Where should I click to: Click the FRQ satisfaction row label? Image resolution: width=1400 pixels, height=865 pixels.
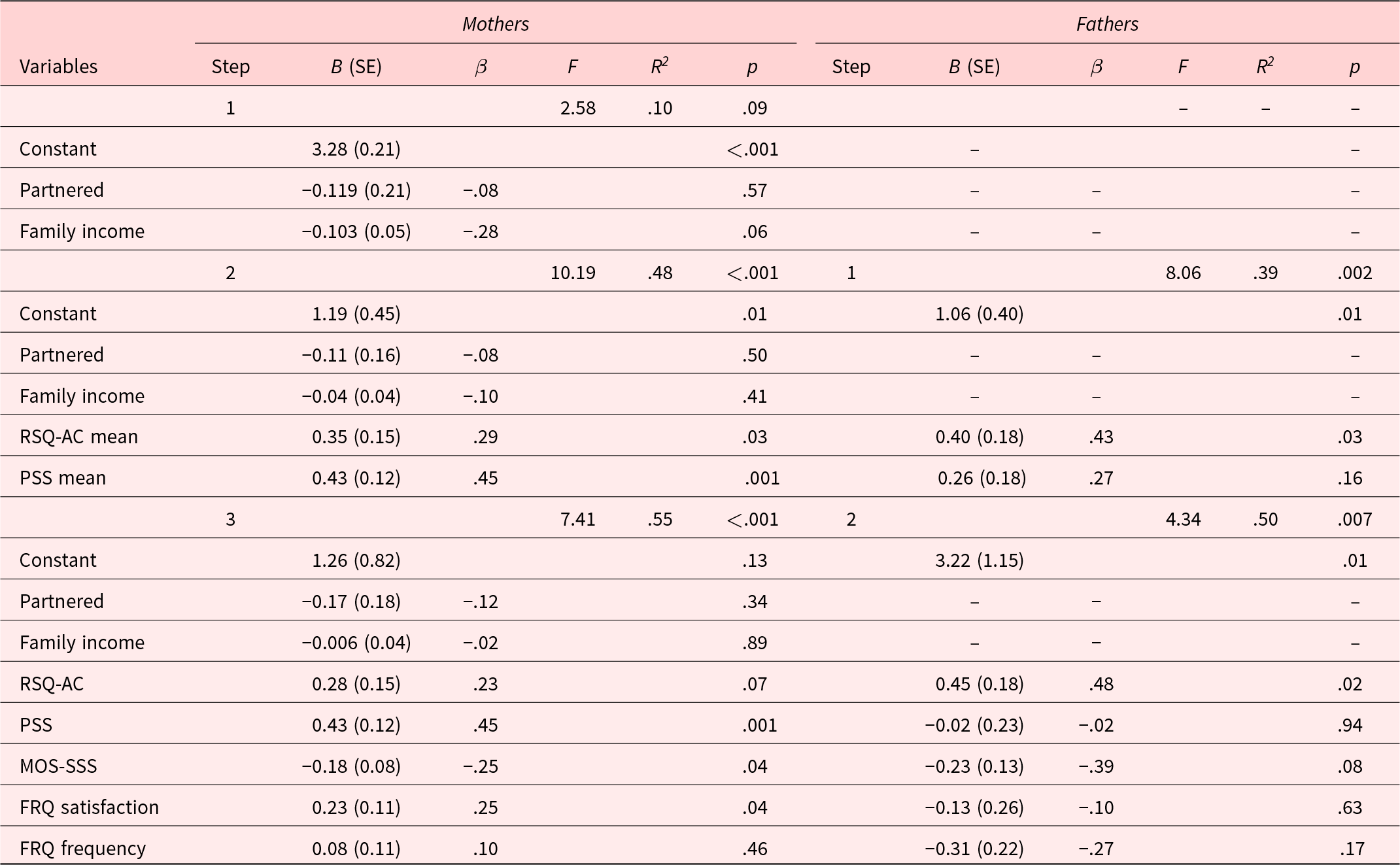[x=90, y=807]
